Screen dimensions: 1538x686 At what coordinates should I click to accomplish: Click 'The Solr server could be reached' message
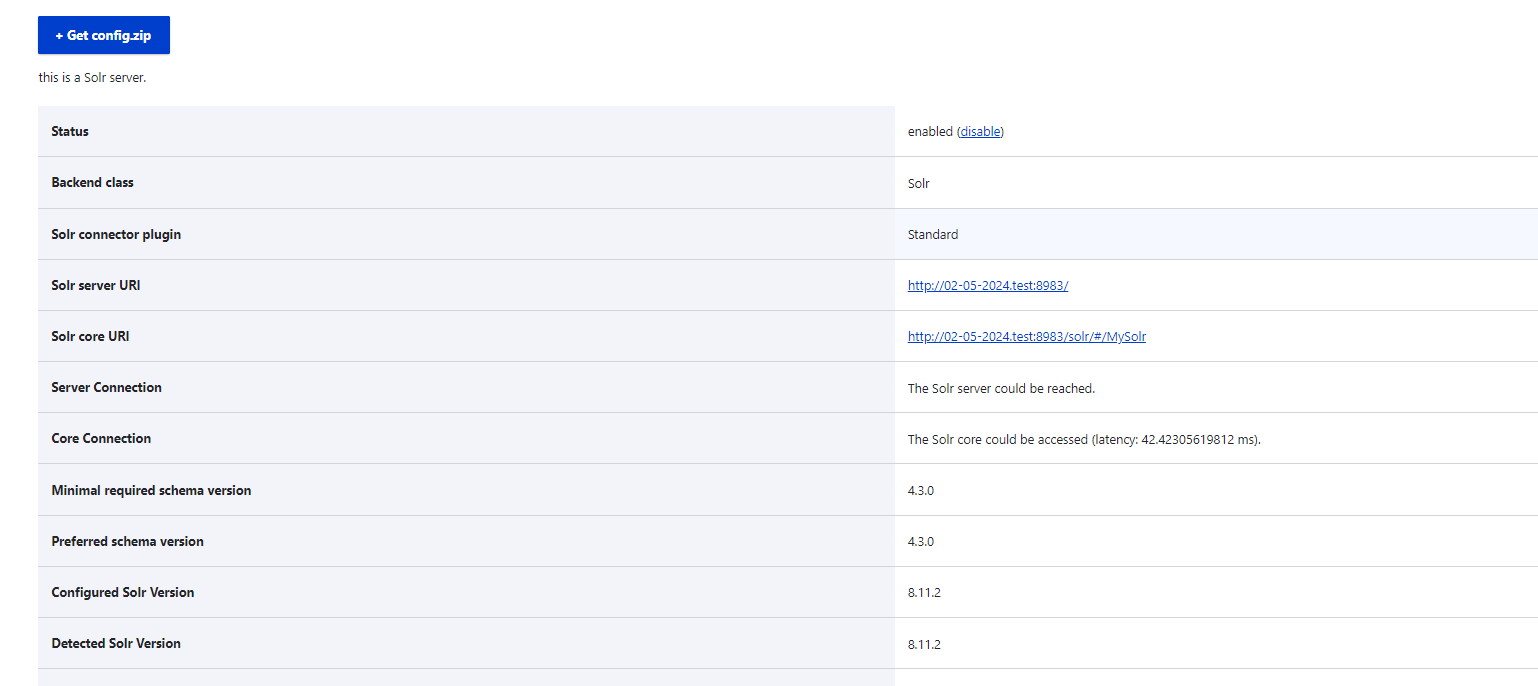(x=1001, y=389)
